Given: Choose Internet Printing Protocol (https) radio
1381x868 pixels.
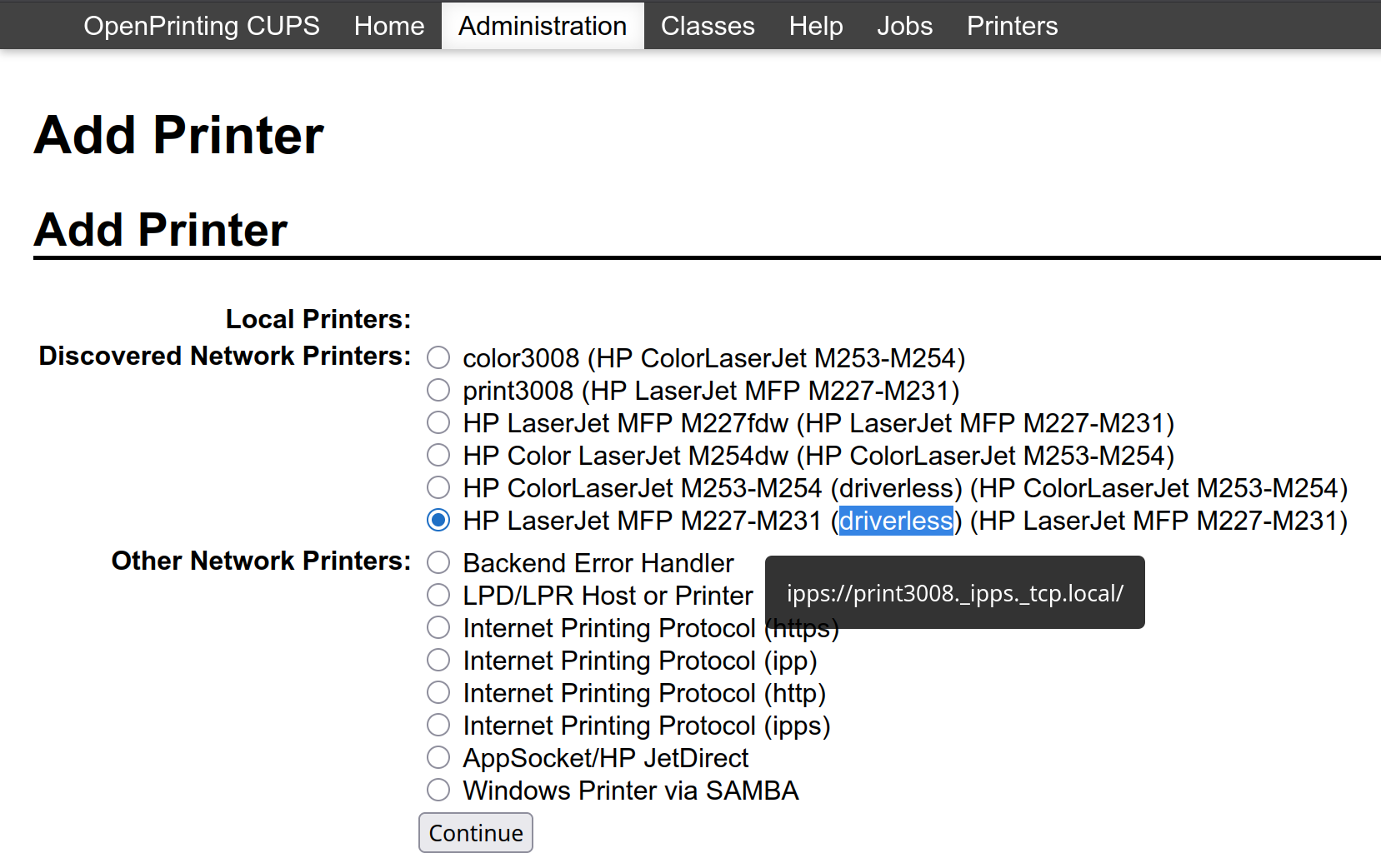Looking at the screenshot, I should point(438,628).
